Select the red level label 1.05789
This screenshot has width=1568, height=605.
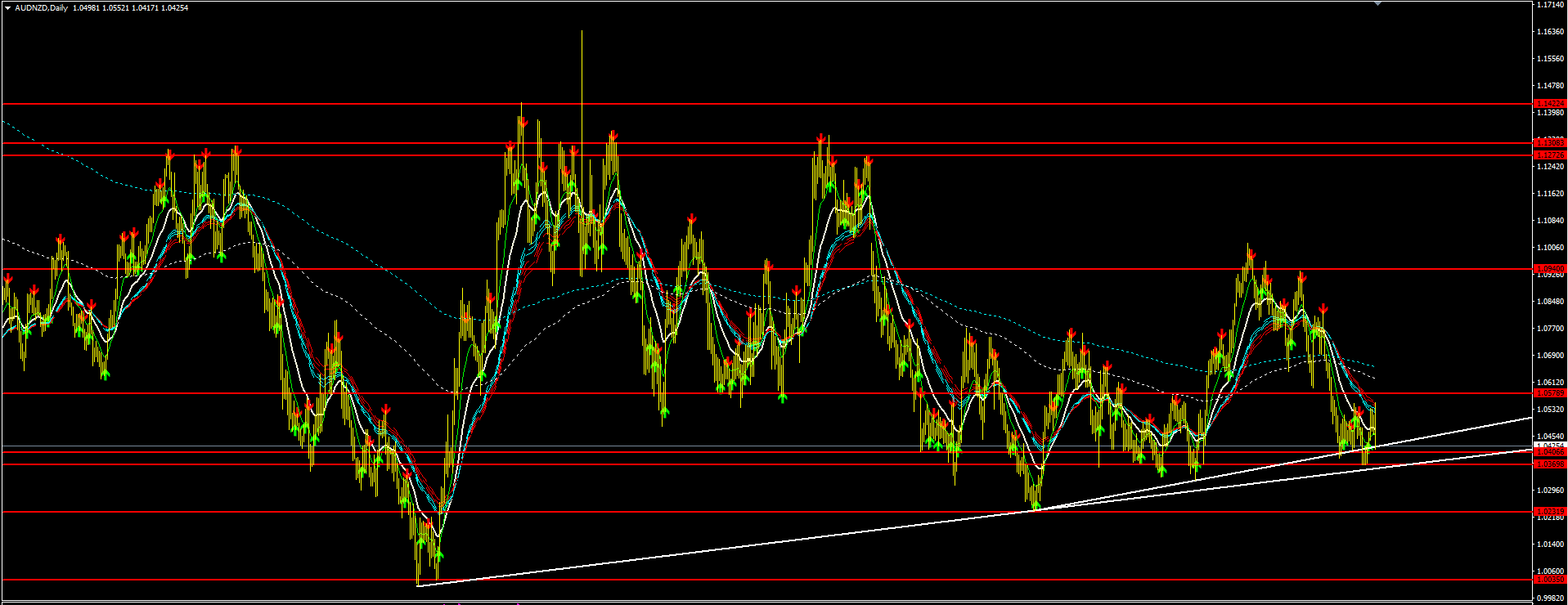(x=1550, y=393)
